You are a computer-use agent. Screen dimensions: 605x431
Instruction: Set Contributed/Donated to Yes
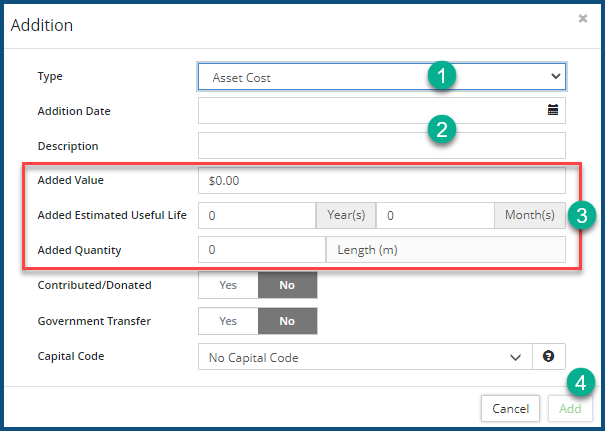tap(228, 285)
